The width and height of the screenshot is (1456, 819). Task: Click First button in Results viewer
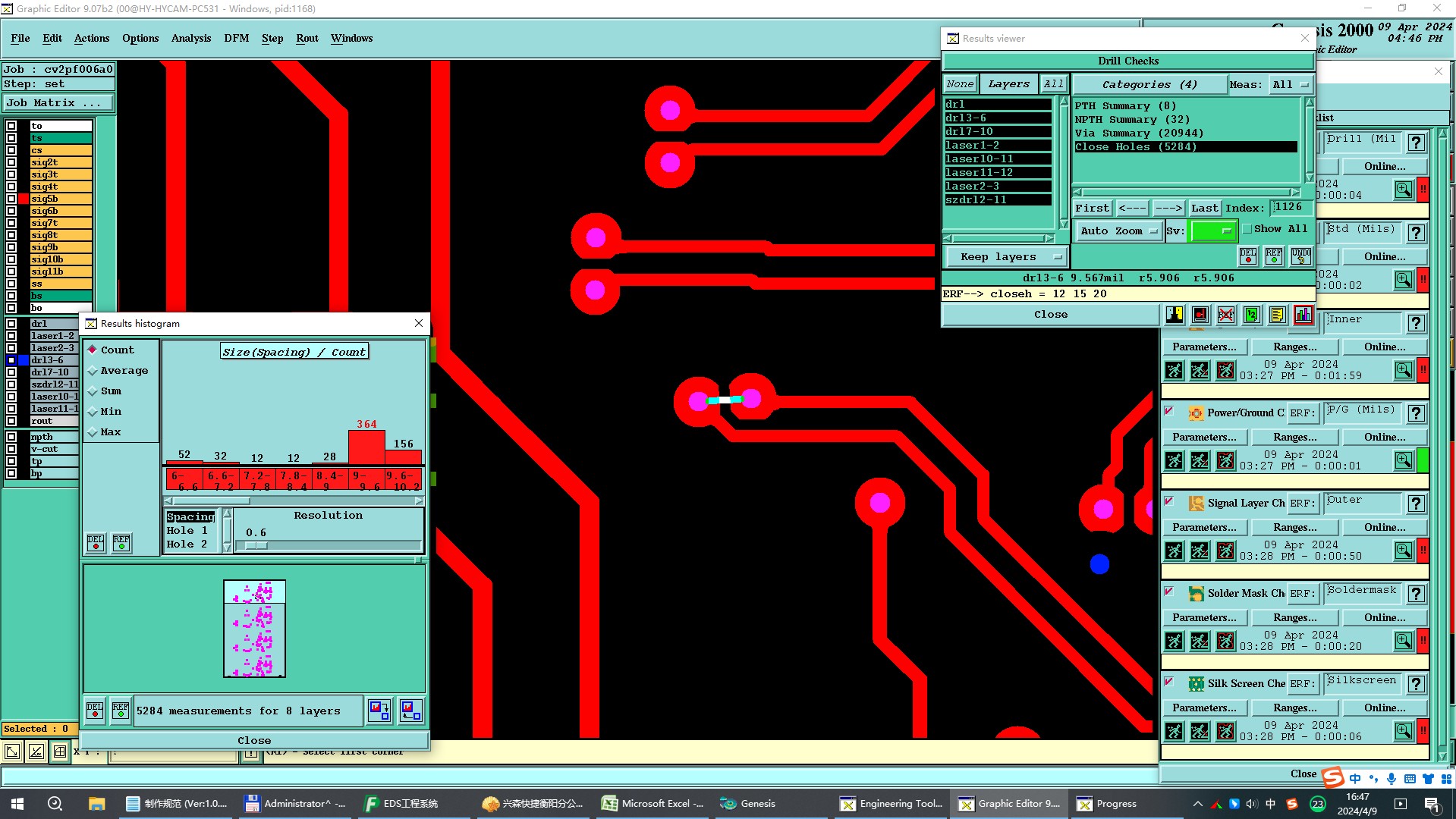click(x=1092, y=208)
